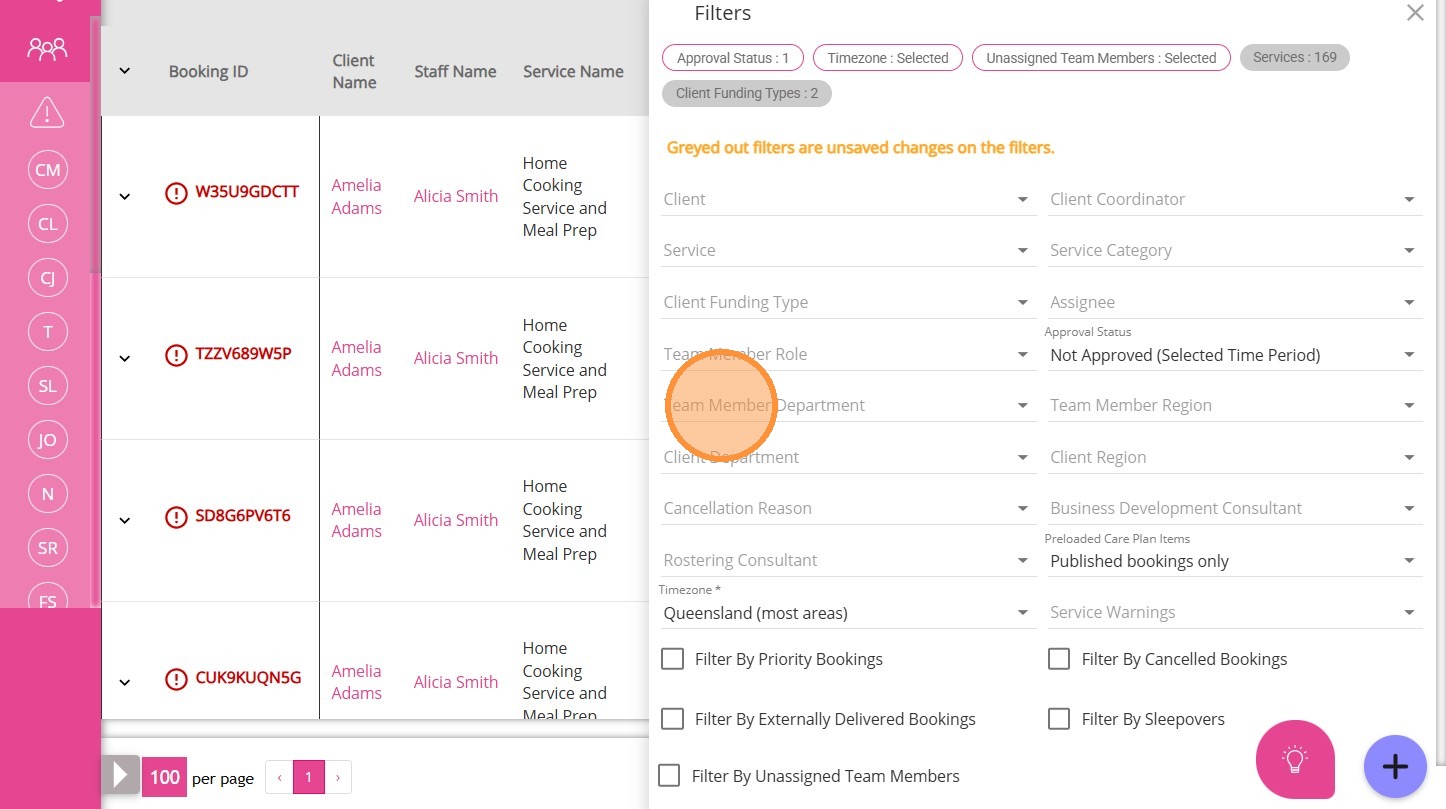Click the Approval Status : 1 chip
Screen dimensions: 1446x809
coord(732,58)
